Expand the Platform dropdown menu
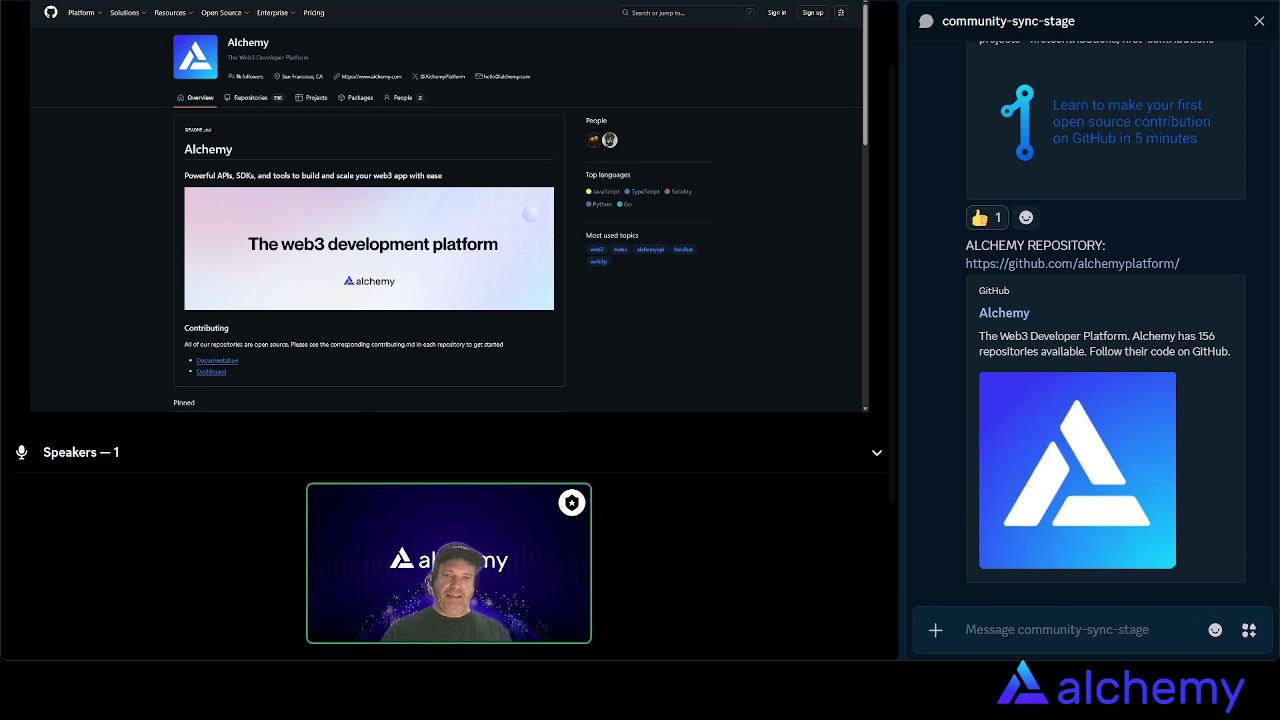Image resolution: width=1280 pixels, height=720 pixels. [x=84, y=13]
